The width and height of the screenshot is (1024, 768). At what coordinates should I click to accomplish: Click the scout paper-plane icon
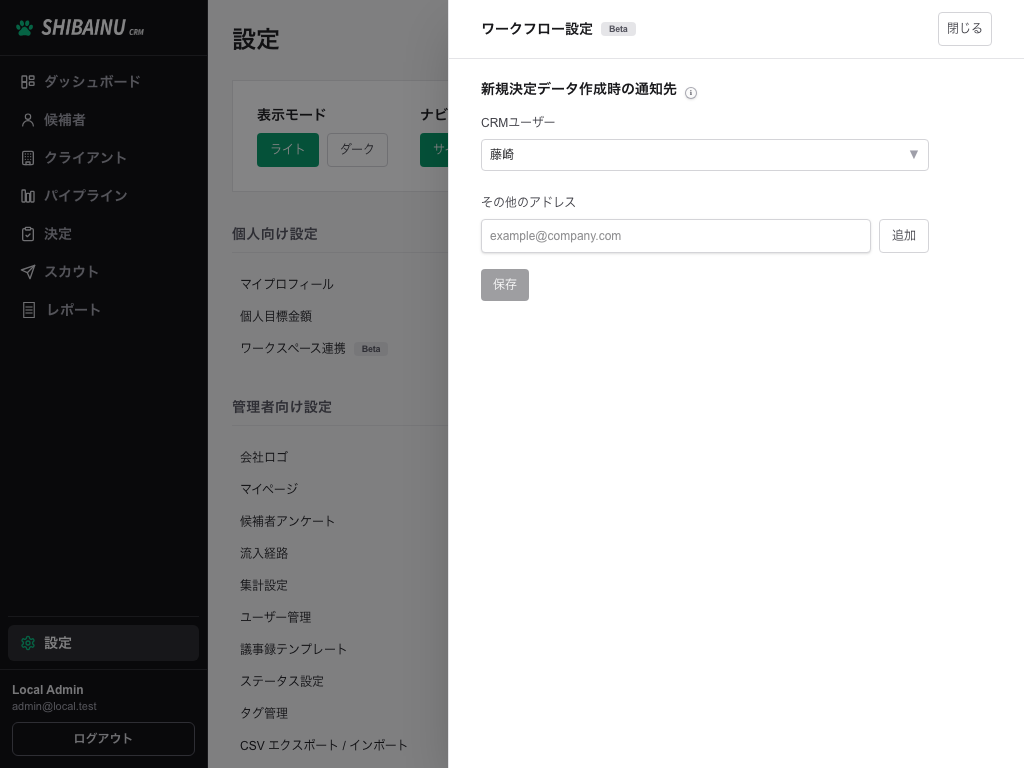tap(27, 272)
